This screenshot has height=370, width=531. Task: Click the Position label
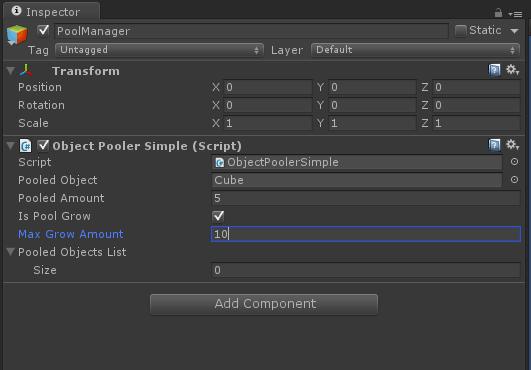click(x=40, y=87)
